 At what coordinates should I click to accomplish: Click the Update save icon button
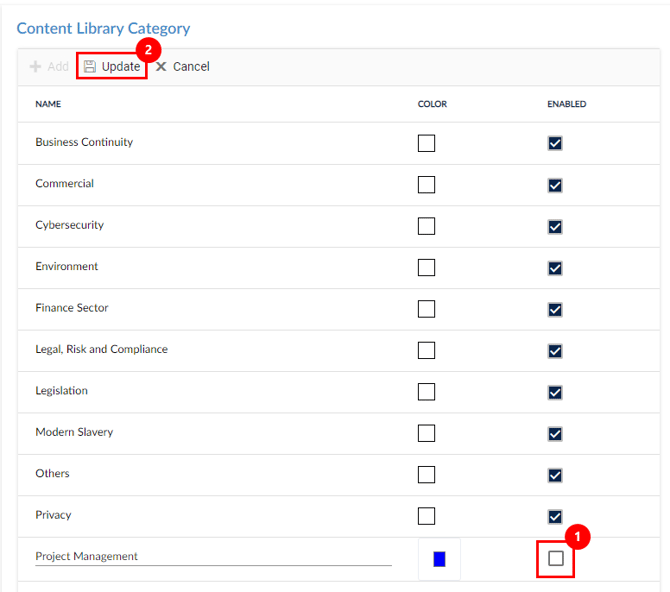[x=90, y=67]
